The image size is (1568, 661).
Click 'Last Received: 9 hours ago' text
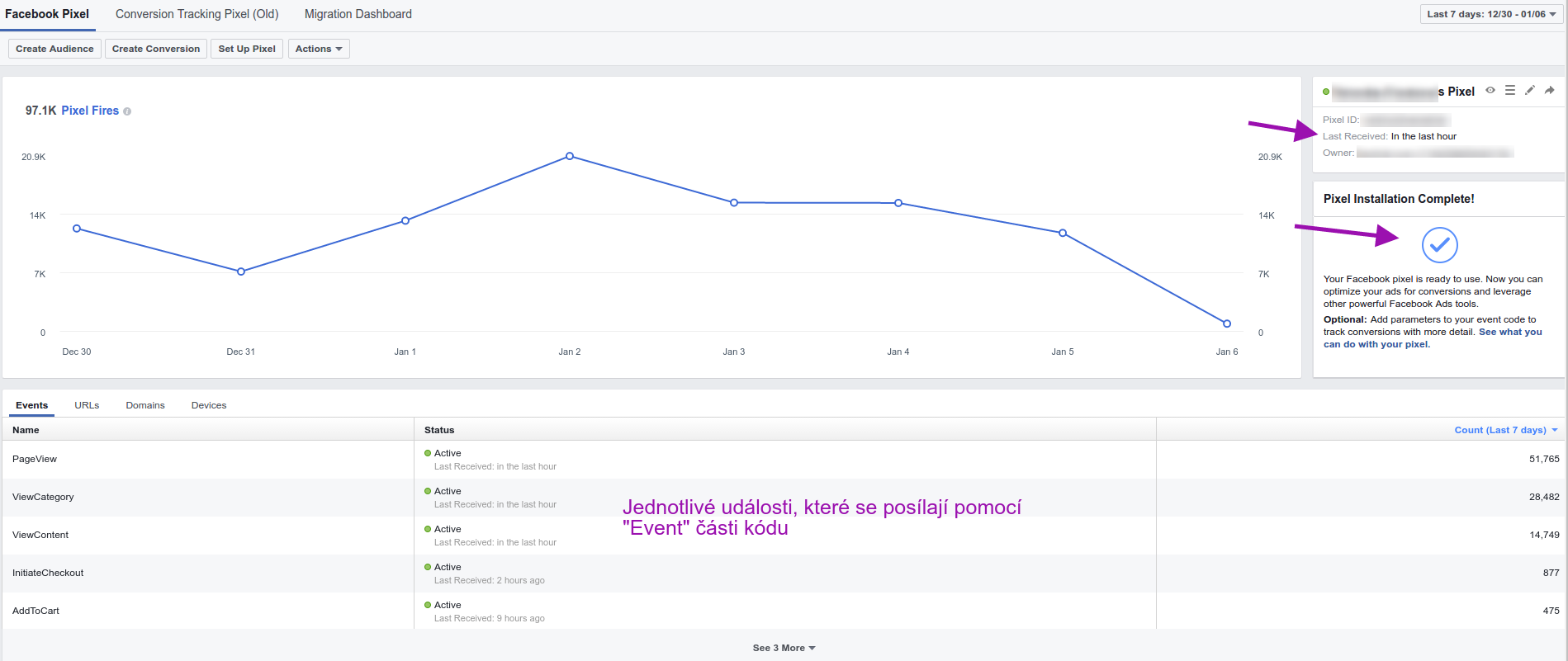click(x=490, y=618)
